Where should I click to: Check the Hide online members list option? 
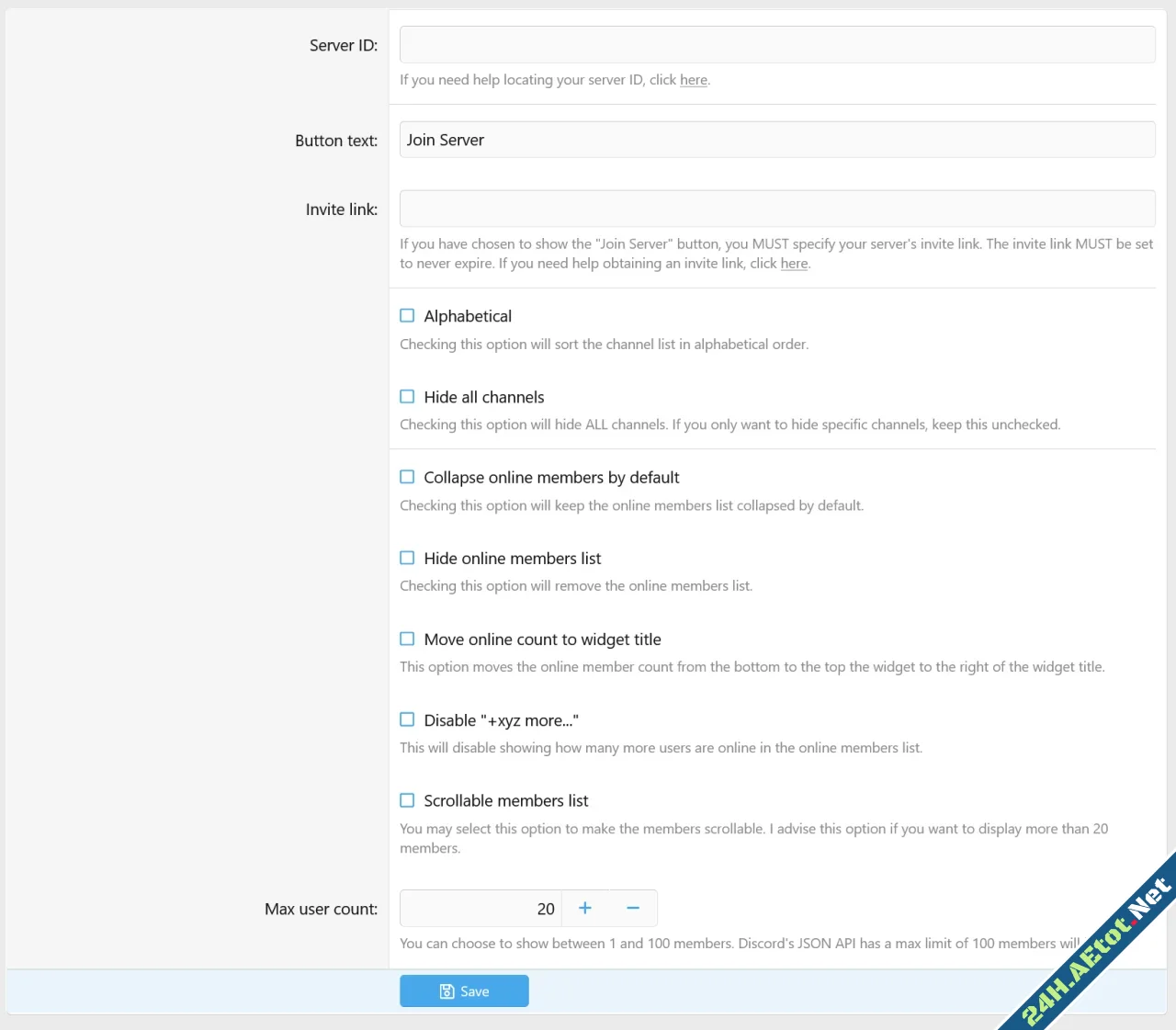407,558
